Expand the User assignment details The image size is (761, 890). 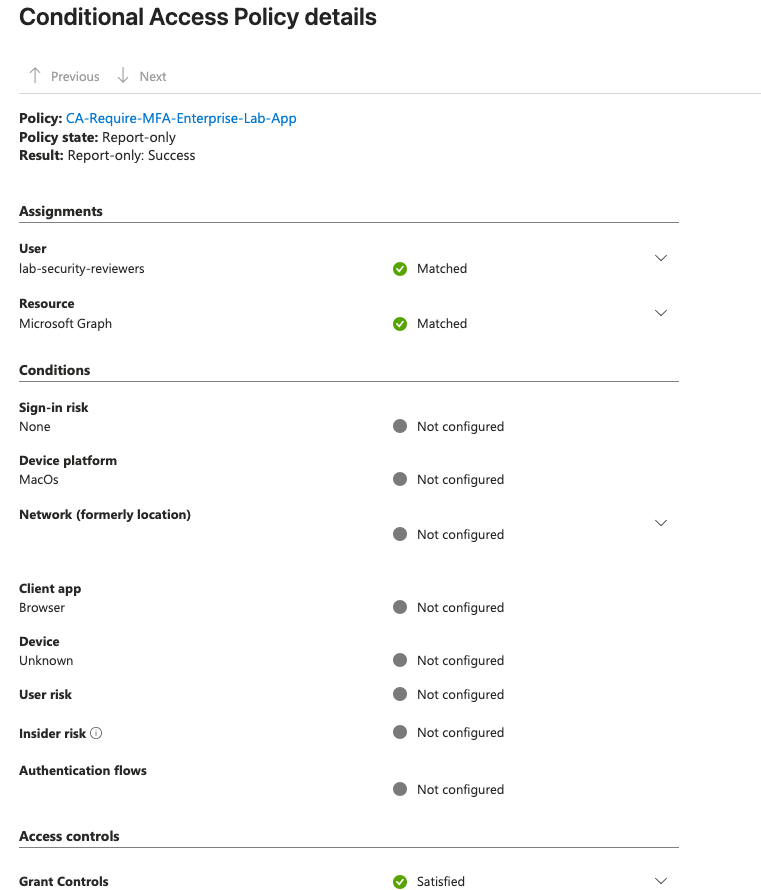click(x=661, y=258)
